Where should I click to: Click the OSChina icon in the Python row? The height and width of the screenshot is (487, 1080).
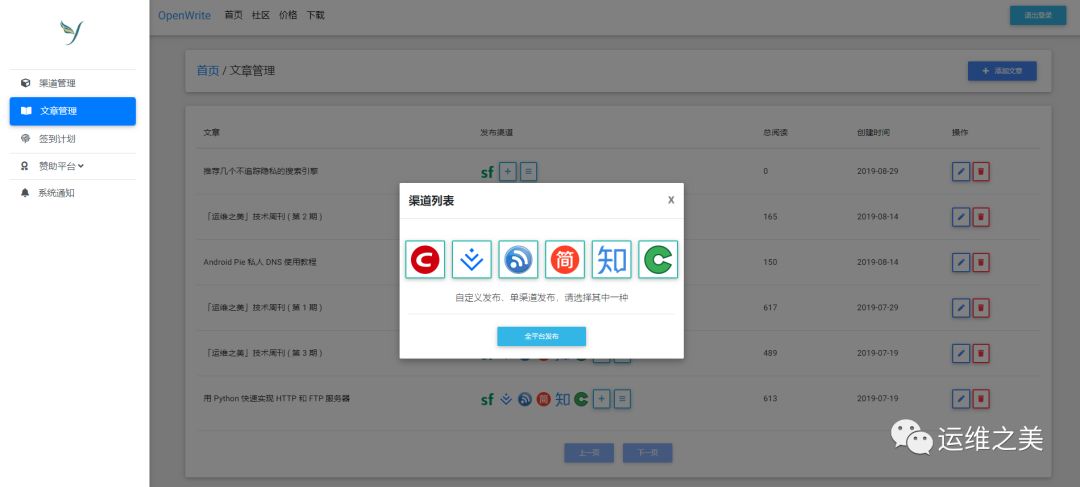click(581, 399)
